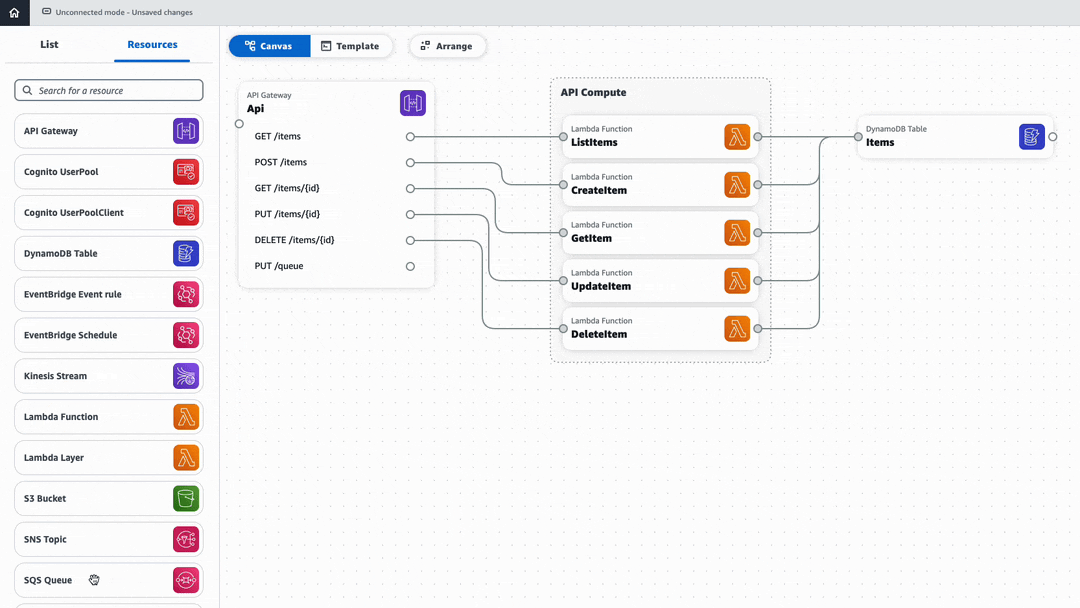Select the Lambda Function icon in the palette
Screen dimensions: 1080x608
click(x=186, y=416)
